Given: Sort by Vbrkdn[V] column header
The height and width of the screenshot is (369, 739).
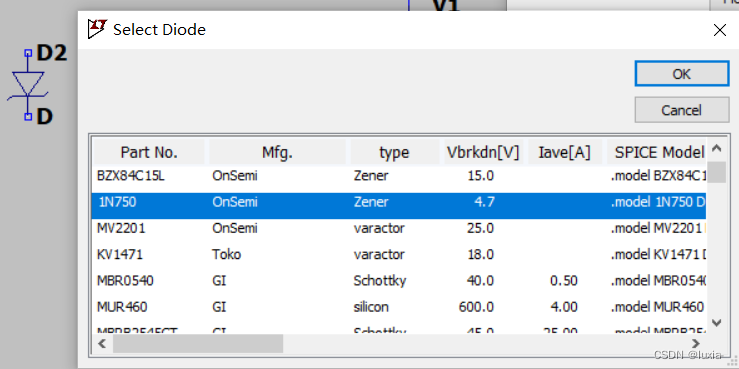Looking at the screenshot, I should pyautogui.click(x=483, y=152).
